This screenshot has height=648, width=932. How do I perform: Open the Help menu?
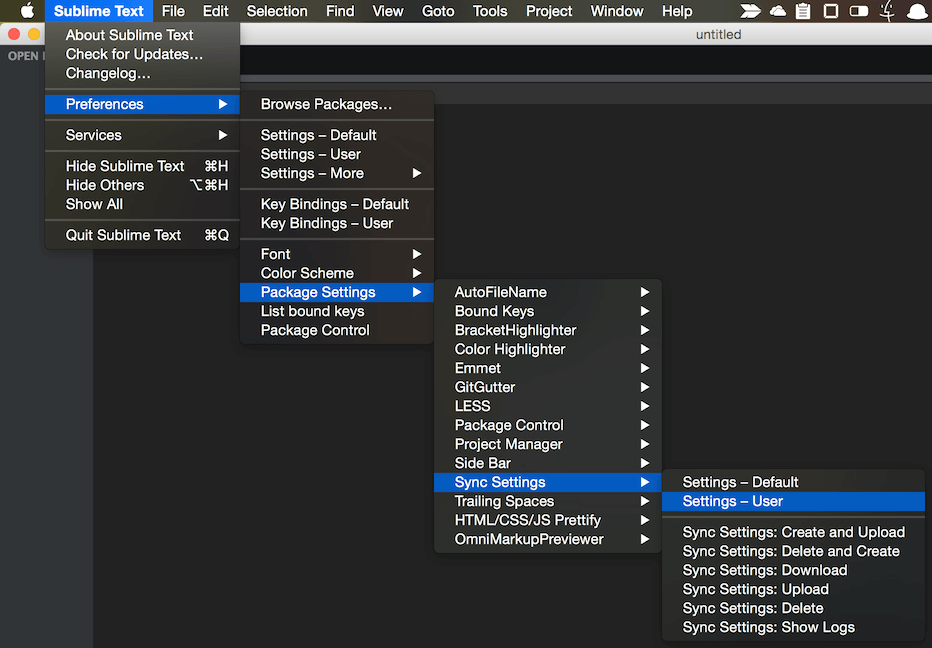(x=677, y=11)
